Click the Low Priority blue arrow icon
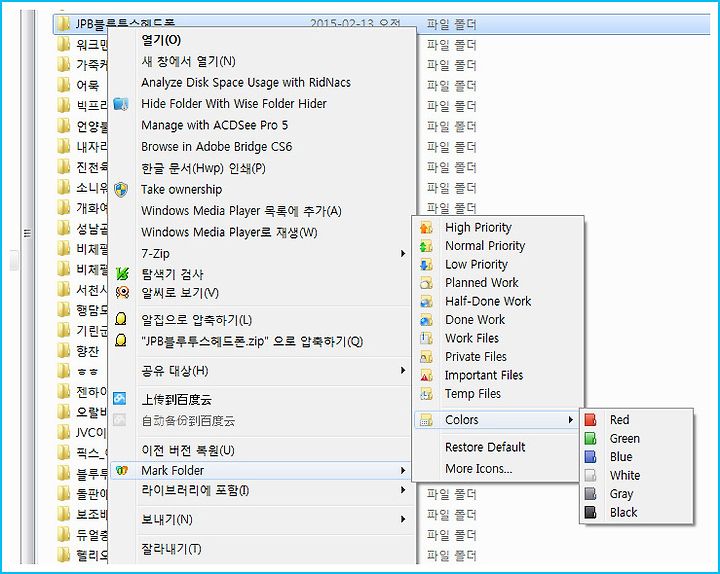The image size is (720, 574). tap(426, 264)
